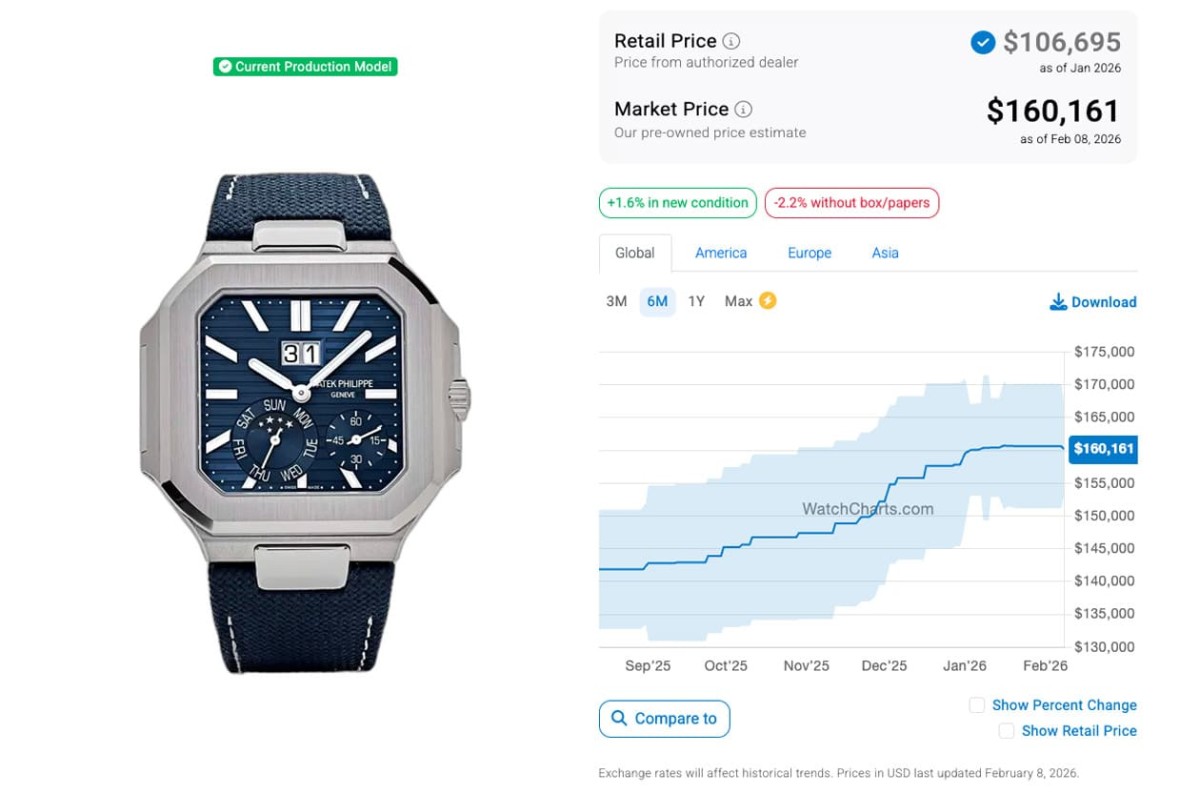Click the Download arrow icon

1058,302
